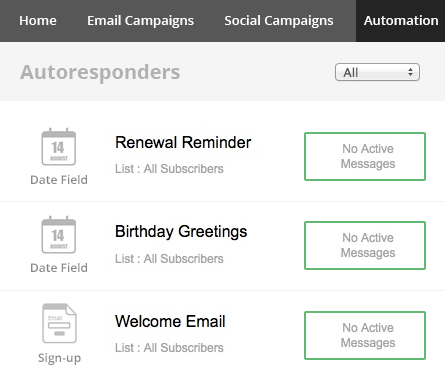
Task: Click No Active Messages box for Renewal Reminder
Action: (365, 156)
